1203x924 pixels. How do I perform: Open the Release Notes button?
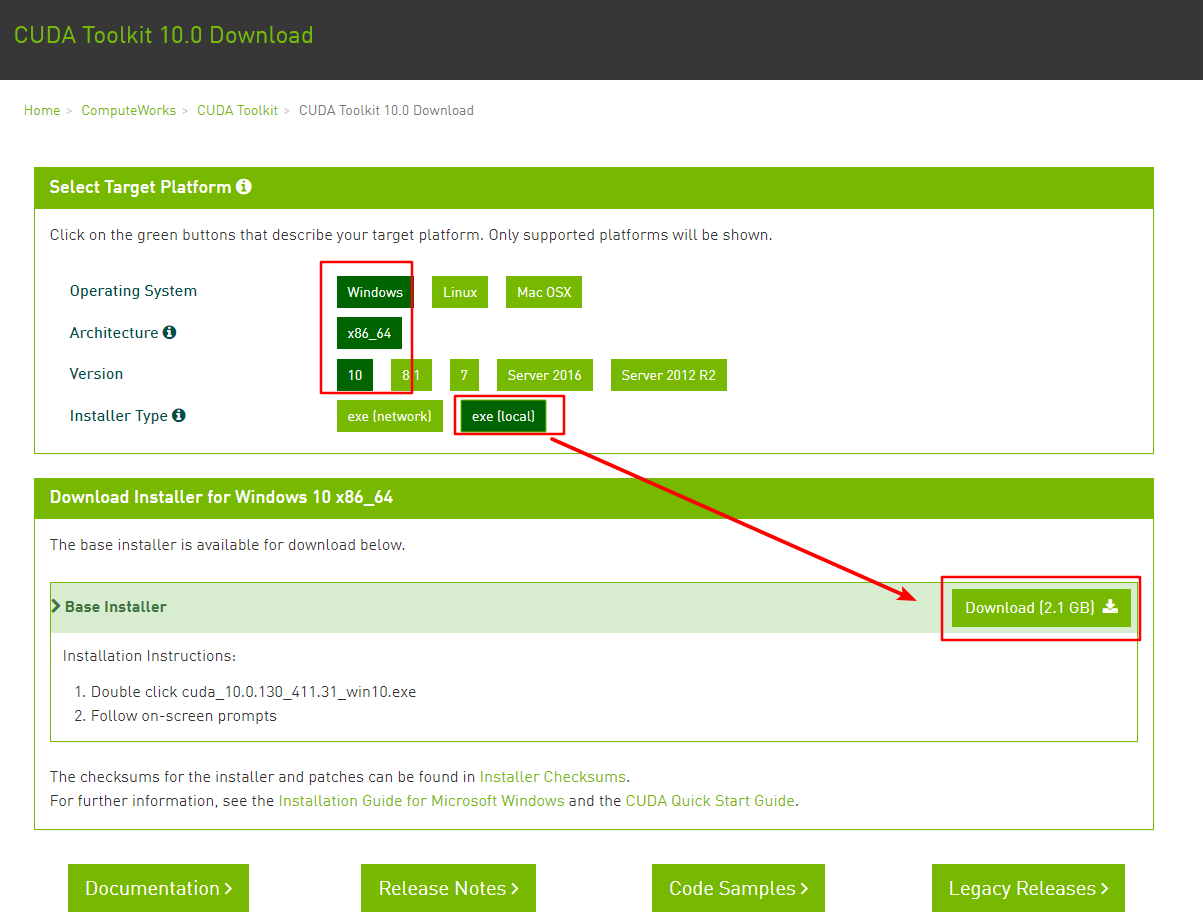[x=448, y=888]
